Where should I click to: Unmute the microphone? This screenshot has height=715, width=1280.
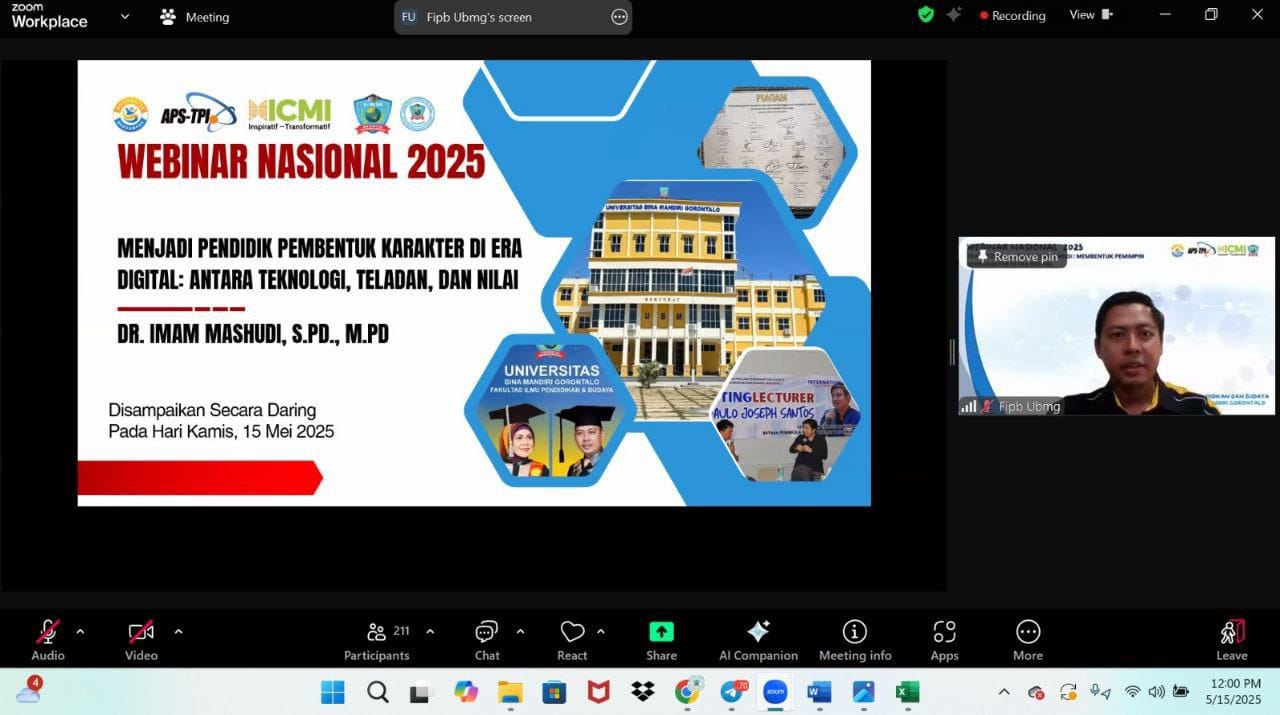pos(47,638)
